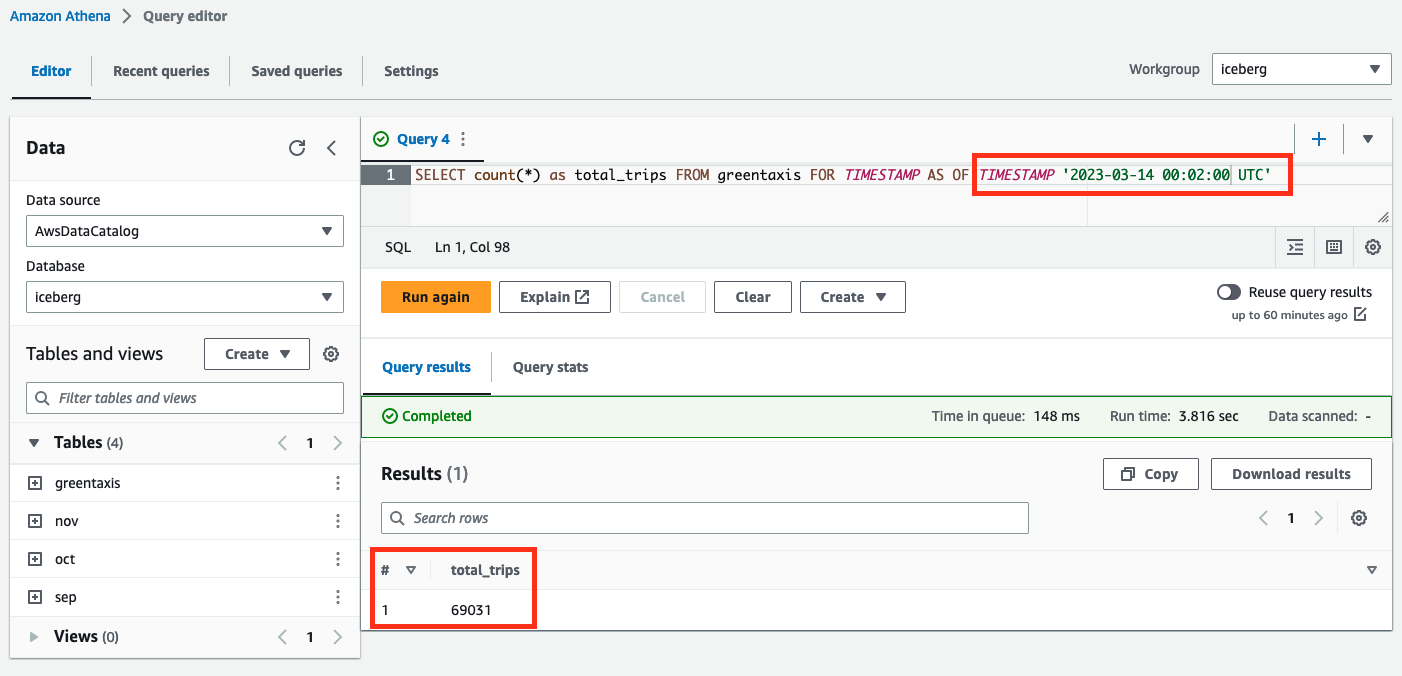Collapse the Data panel with the chevron
This screenshot has height=676, width=1402.
point(331,147)
